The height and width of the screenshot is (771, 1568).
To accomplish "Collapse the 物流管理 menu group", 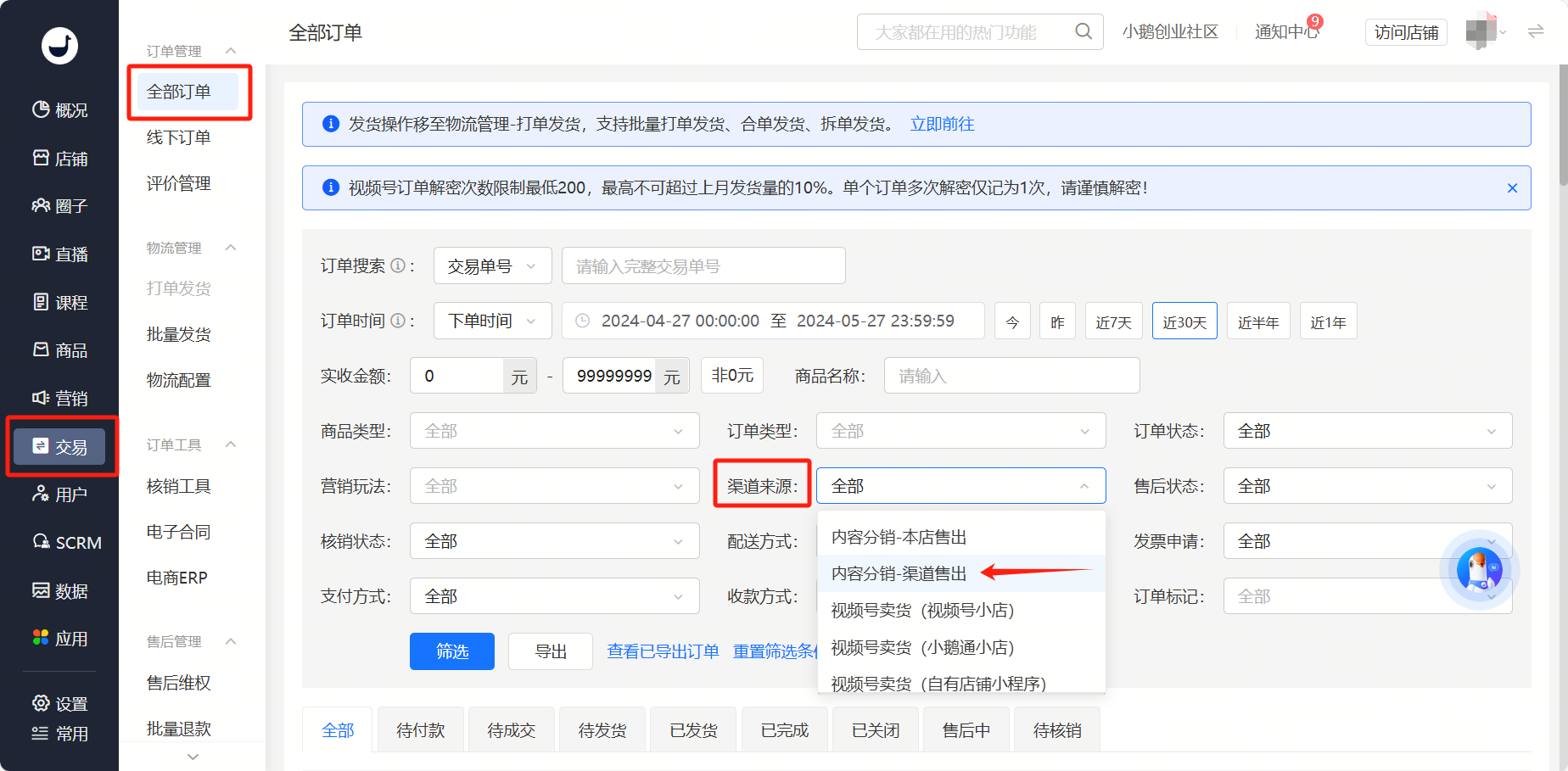I will pyautogui.click(x=231, y=248).
